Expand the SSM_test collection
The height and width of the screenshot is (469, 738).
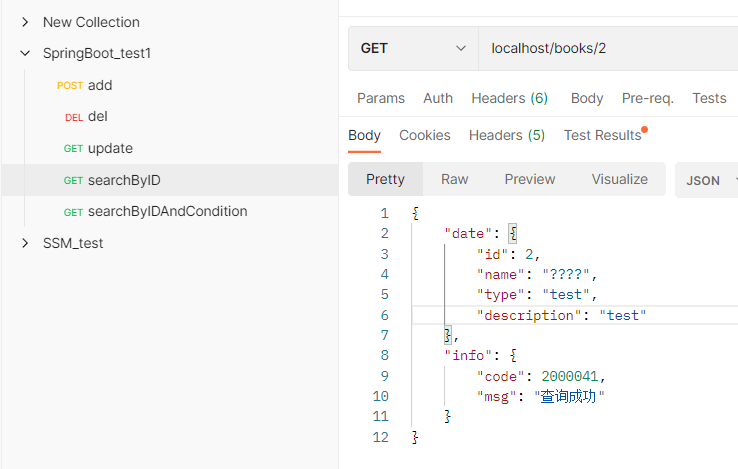tap(25, 243)
